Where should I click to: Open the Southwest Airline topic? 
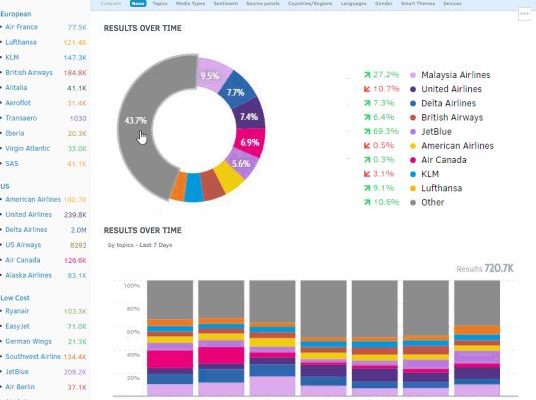pyautogui.click(x=33, y=357)
